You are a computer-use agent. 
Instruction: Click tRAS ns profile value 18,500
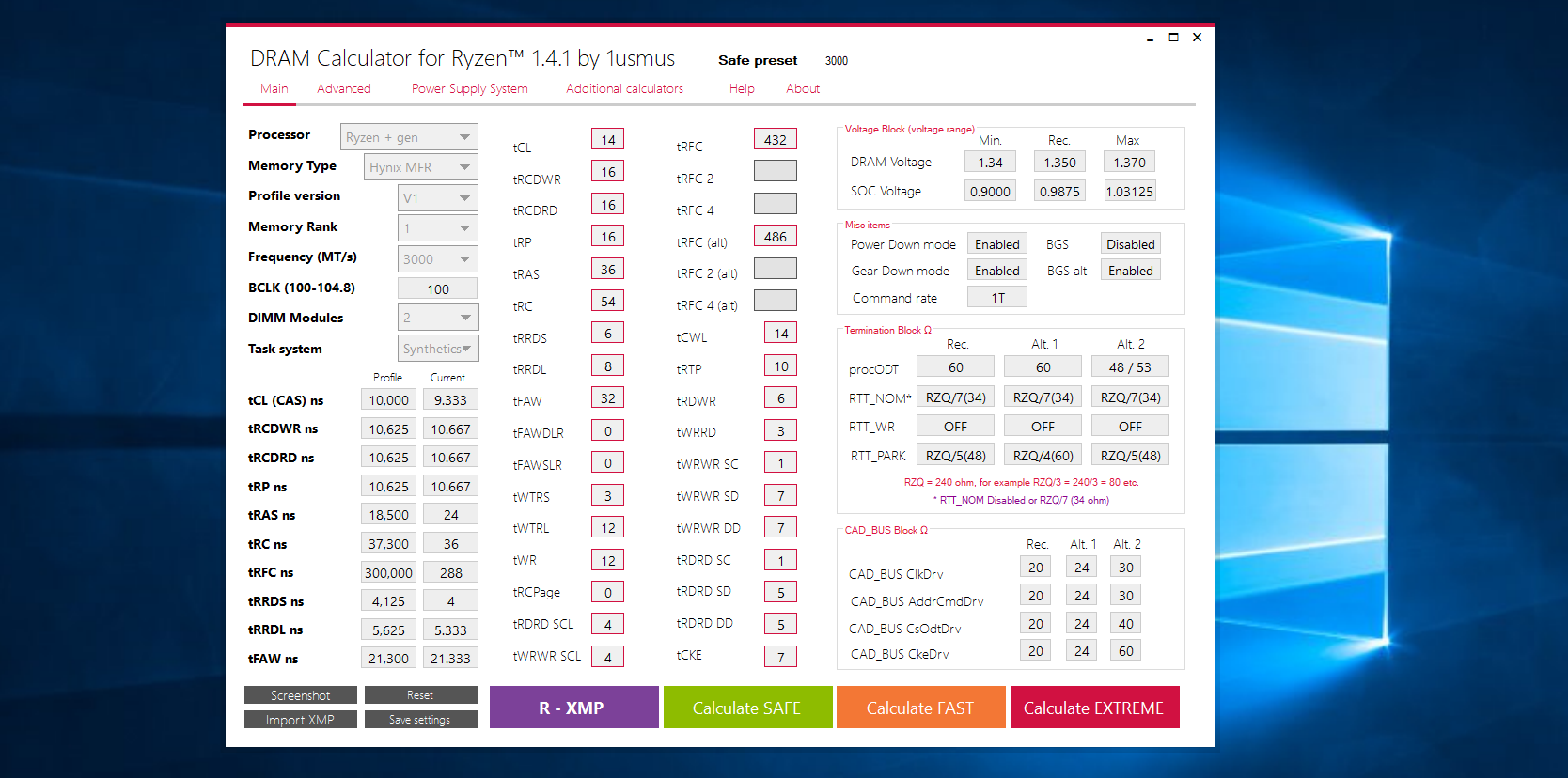coord(388,515)
